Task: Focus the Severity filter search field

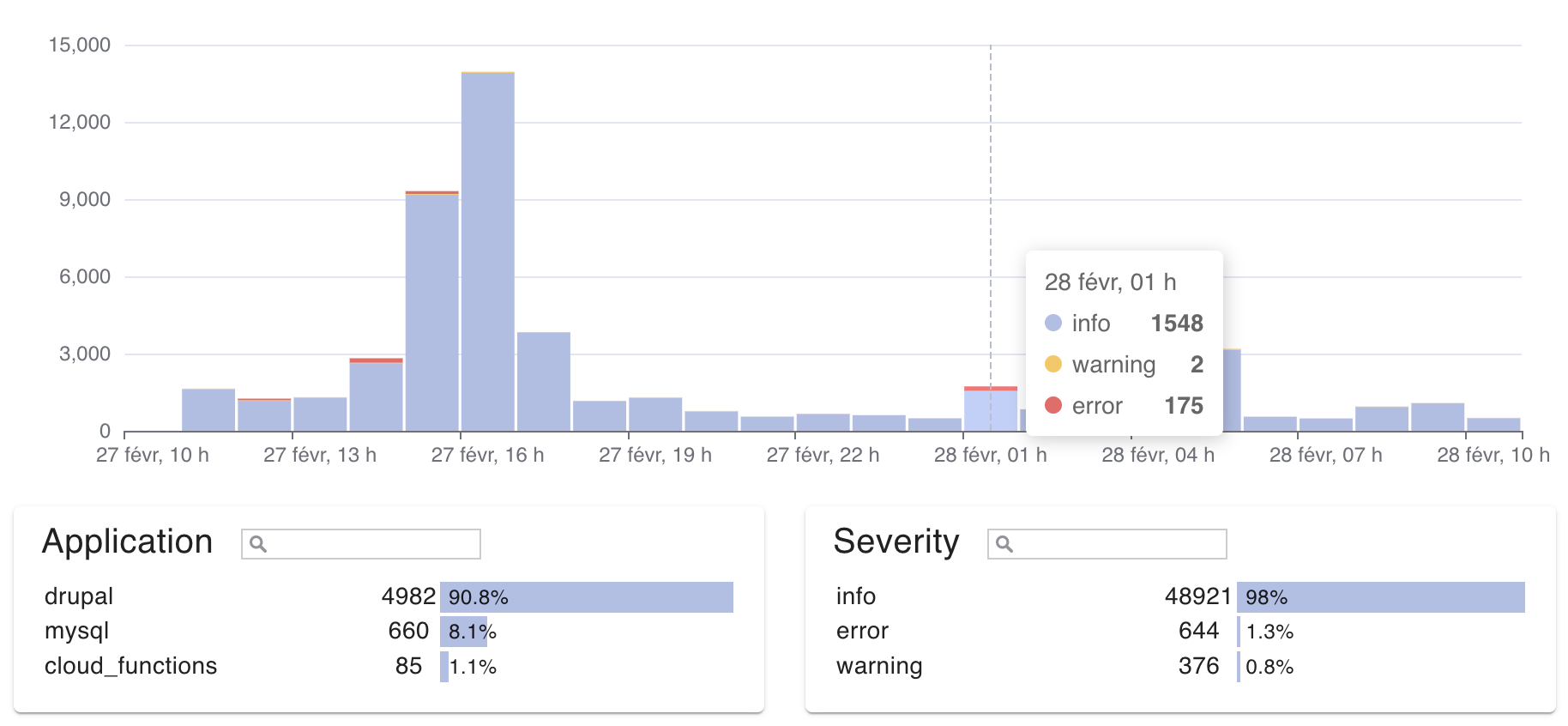Action: point(1119,544)
